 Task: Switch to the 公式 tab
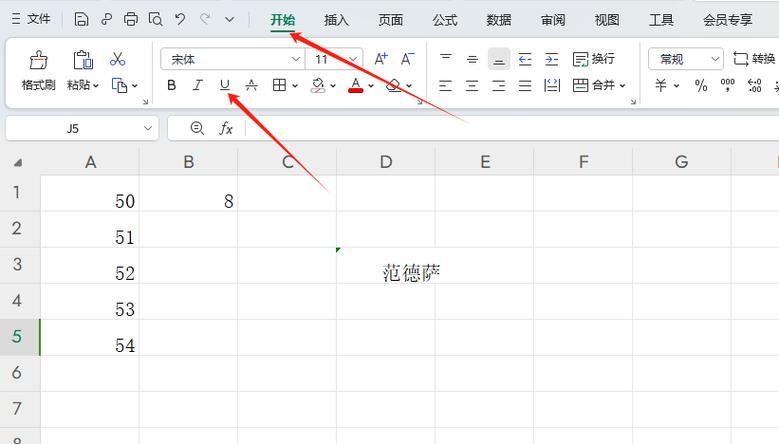click(445, 20)
